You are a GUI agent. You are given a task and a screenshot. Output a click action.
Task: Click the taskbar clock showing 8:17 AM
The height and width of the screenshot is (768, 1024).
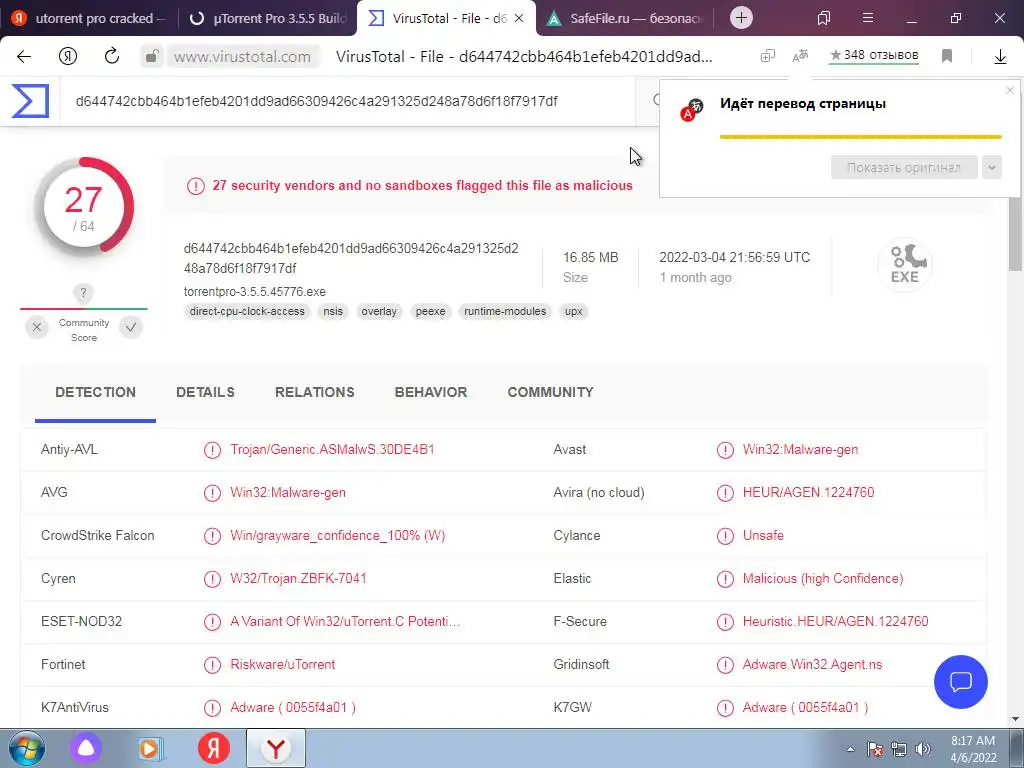tap(972, 749)
